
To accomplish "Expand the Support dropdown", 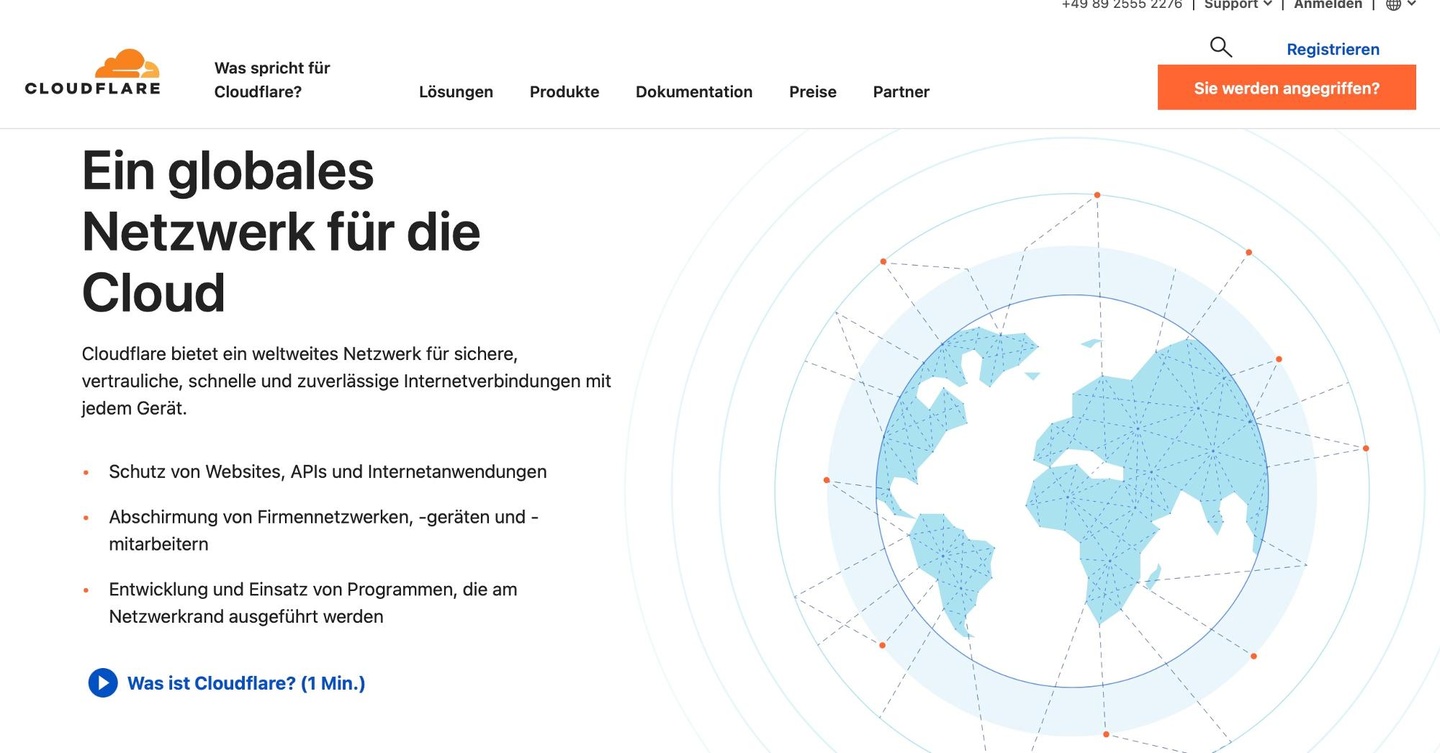I will [1238, 4].
